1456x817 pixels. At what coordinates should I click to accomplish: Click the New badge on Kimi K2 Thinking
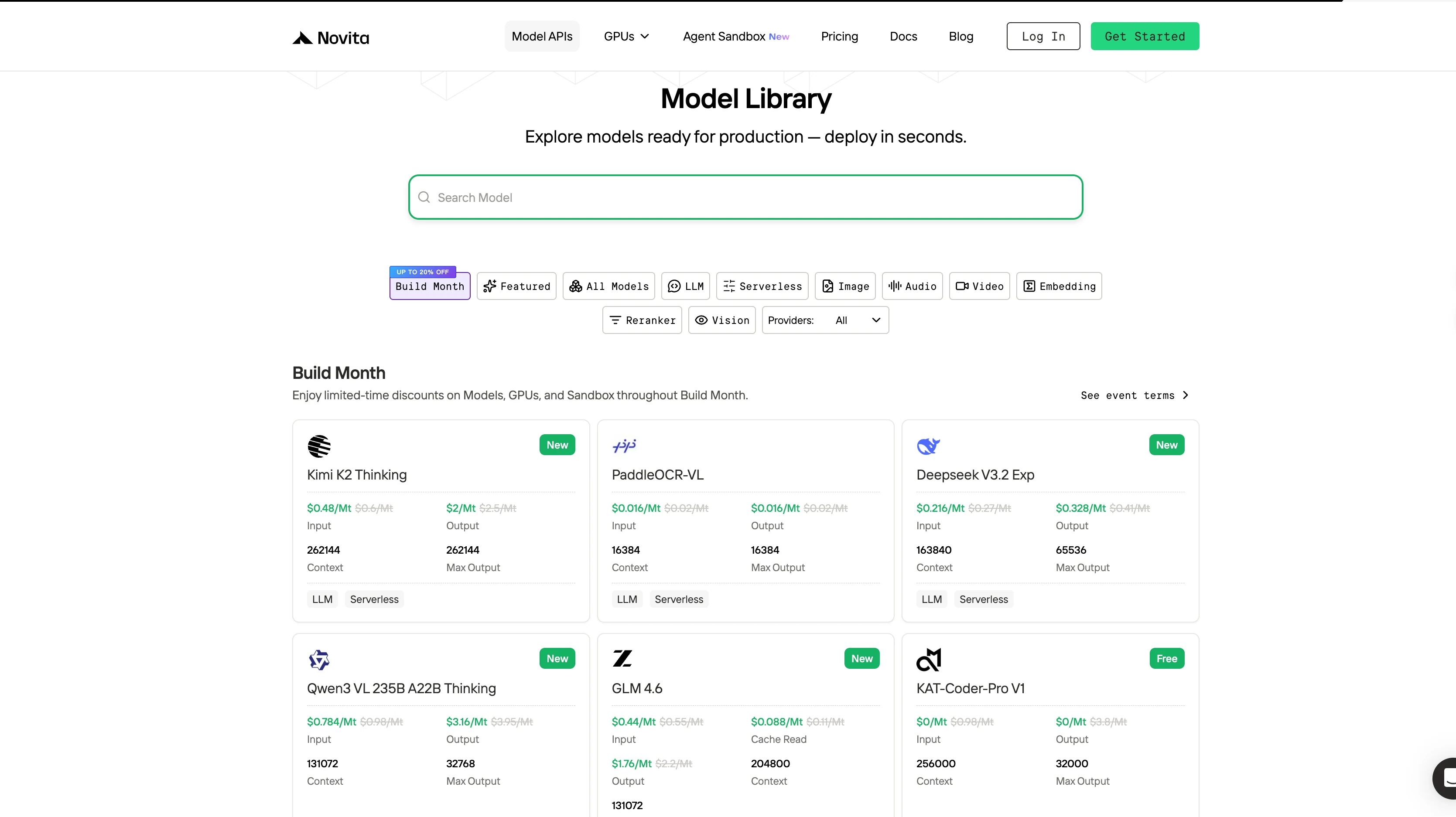click(557, 445)
